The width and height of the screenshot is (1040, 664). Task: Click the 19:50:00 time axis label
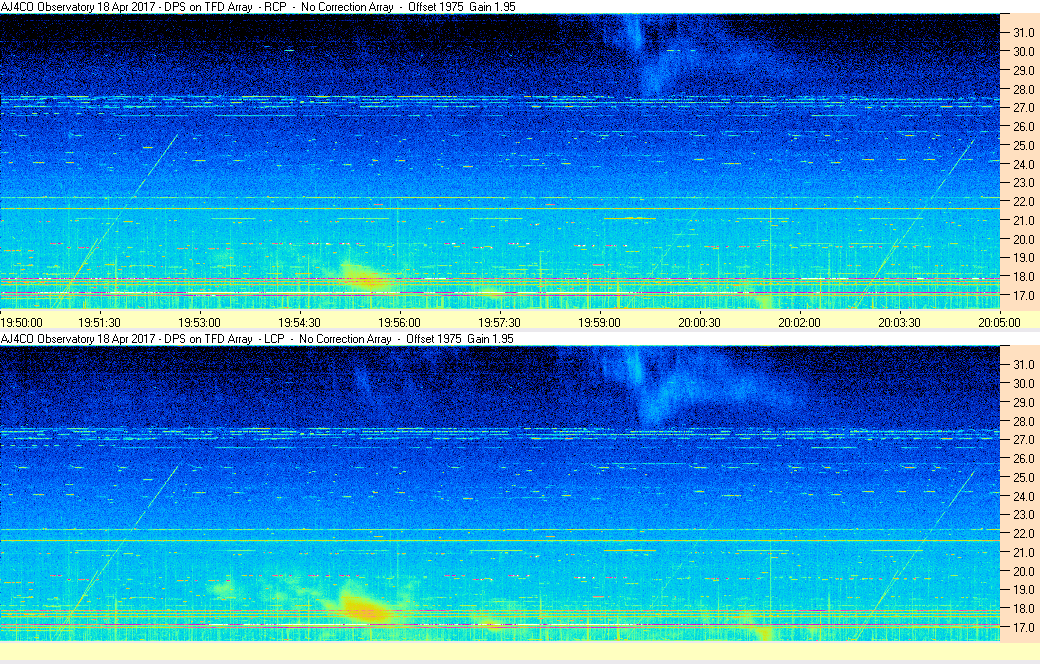point(21,322)
